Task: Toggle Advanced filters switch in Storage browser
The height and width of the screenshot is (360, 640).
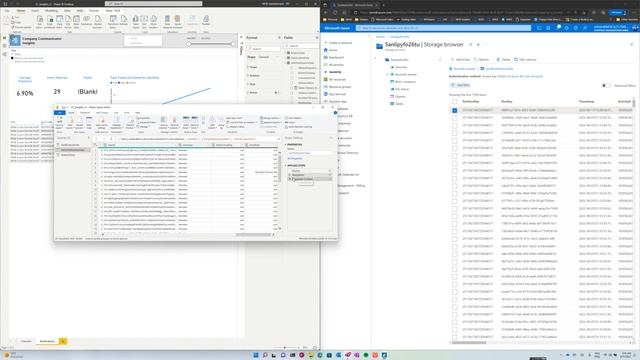Action: [606, 85]
